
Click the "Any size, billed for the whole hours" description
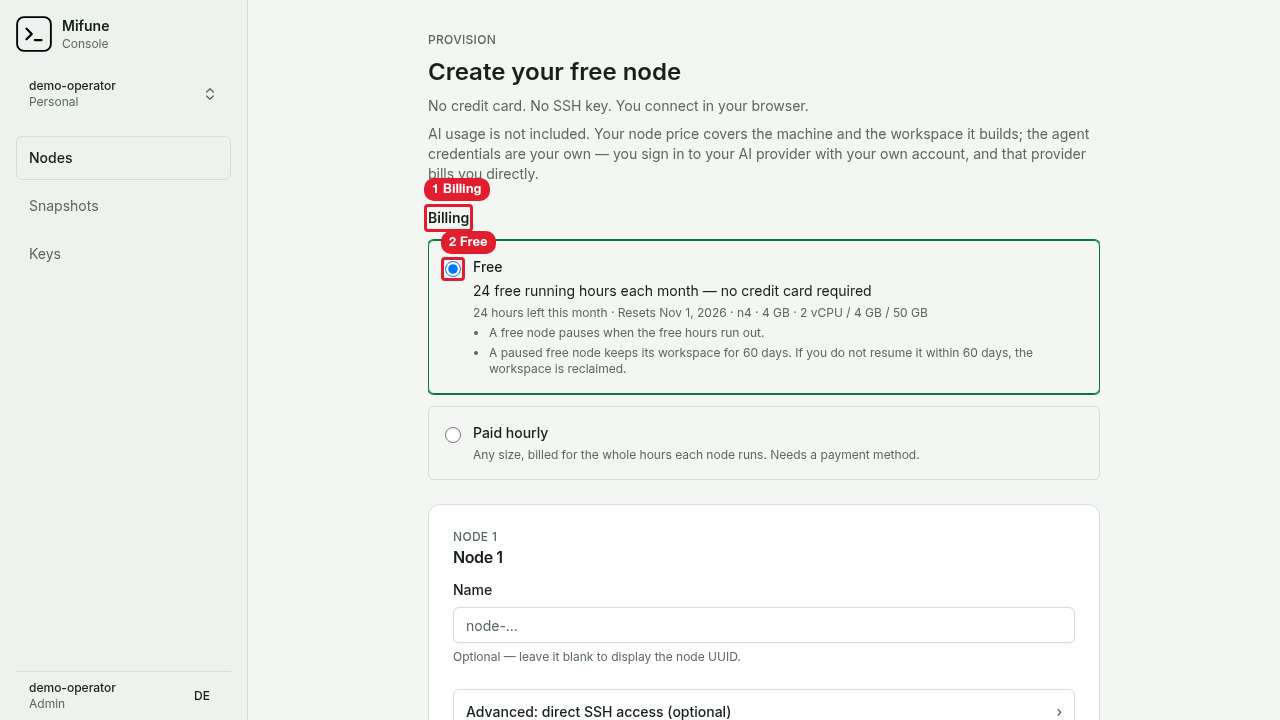tap(696, 455)
